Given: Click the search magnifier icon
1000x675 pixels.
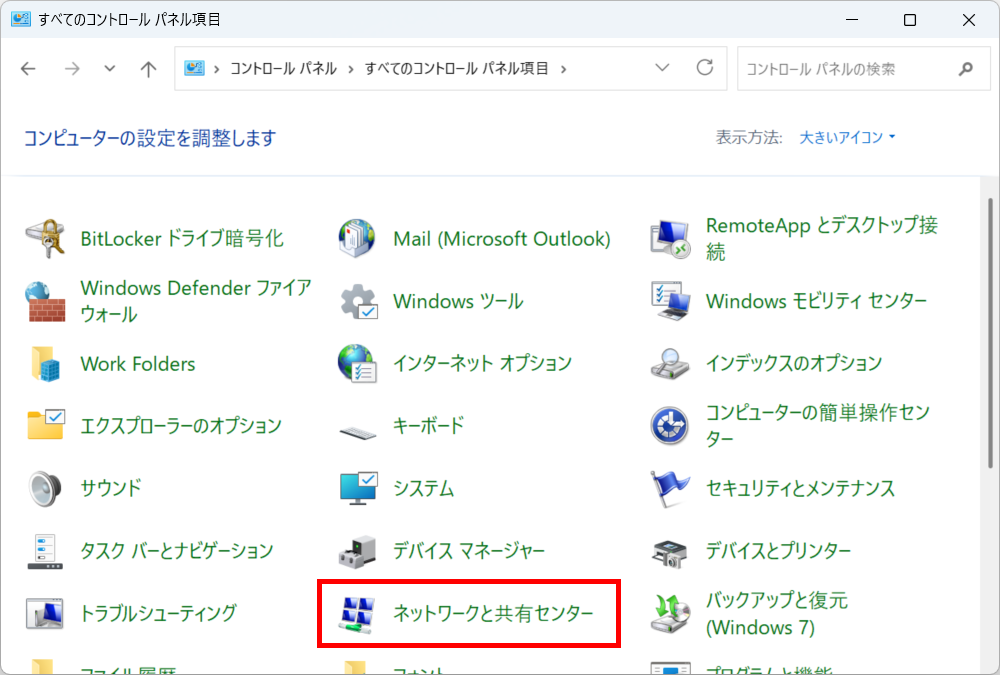Looking at the screenshot, I should tap(966, 68).
